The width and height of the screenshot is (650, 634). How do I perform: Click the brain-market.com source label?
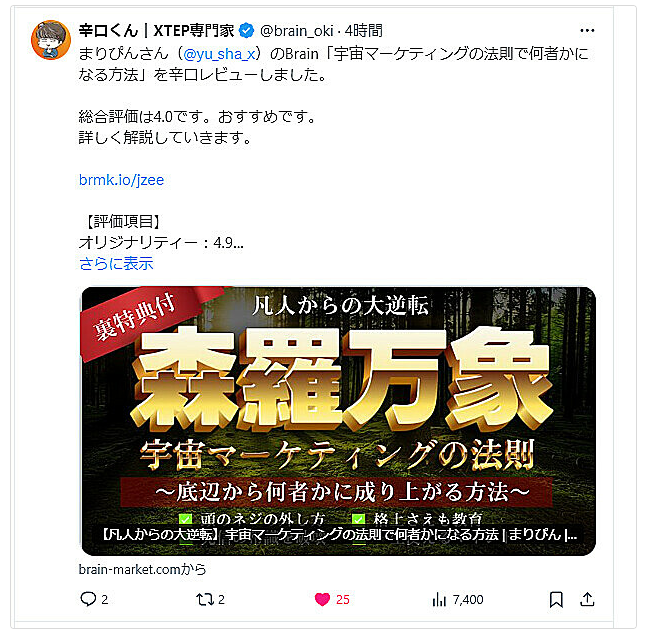(142, 570)
